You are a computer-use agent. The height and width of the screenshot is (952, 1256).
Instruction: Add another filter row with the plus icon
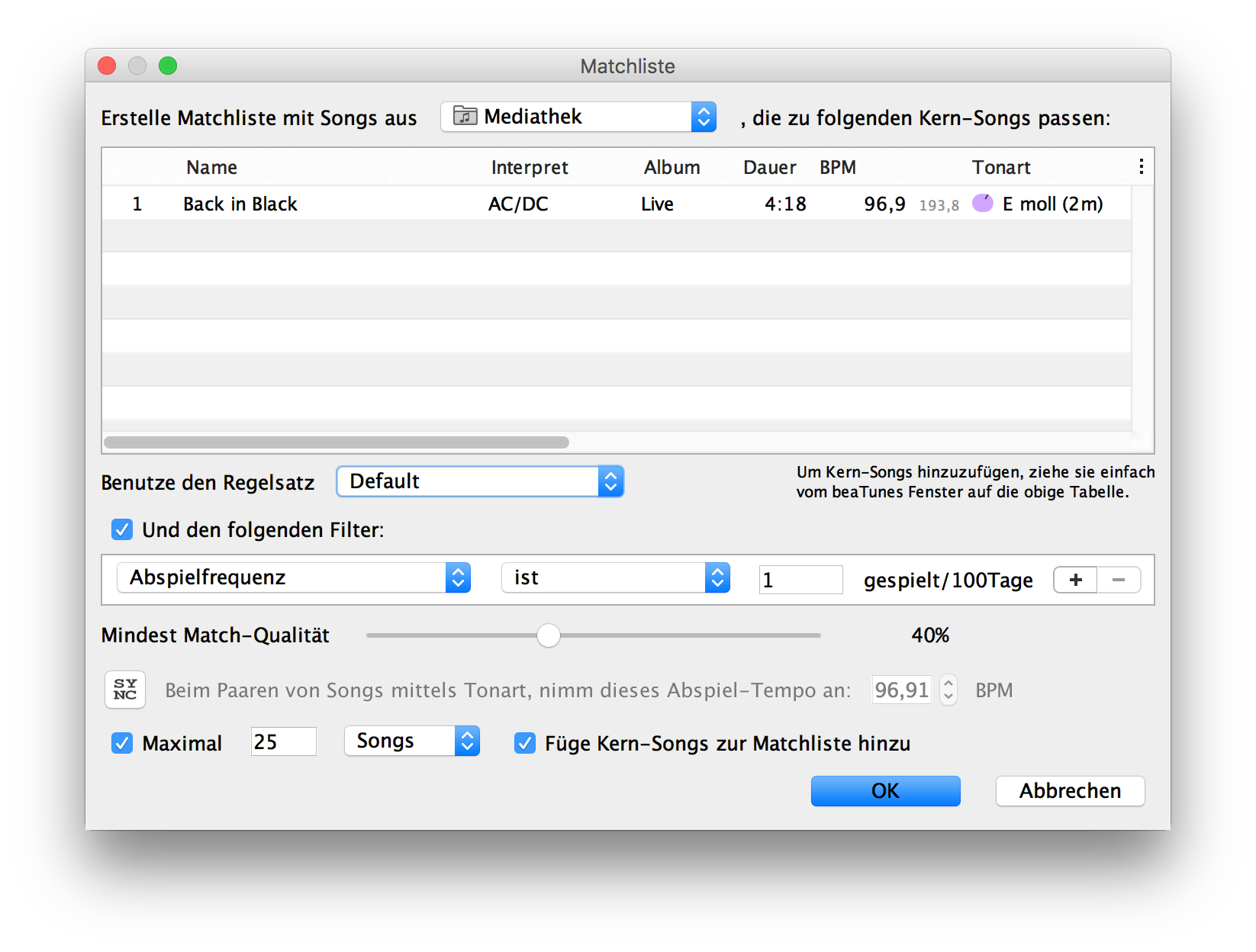(x=1074, y=580)
